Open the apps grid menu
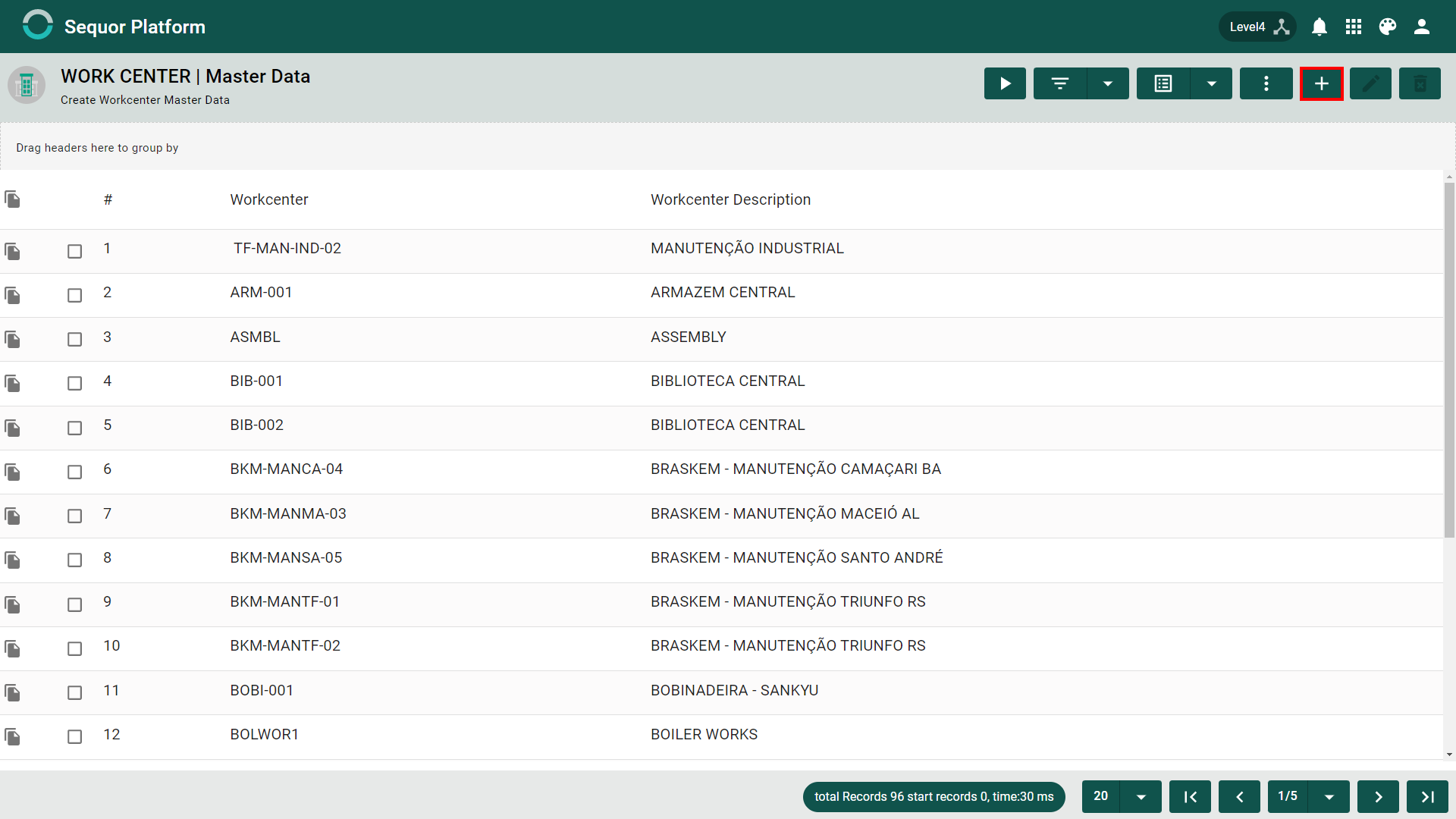The height and width of the screenshot is (819, 1456). pos(1354,27)
